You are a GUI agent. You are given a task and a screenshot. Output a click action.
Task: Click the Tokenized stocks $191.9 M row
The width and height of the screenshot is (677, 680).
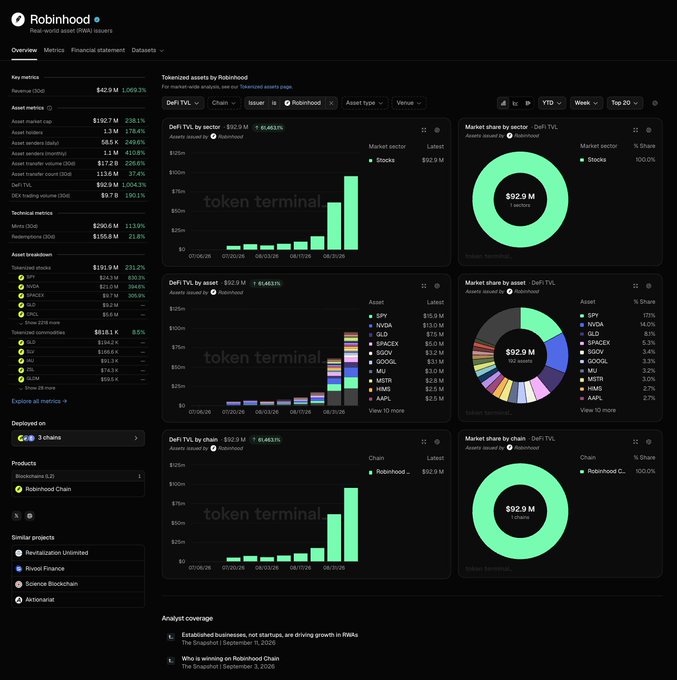point(78,268)
